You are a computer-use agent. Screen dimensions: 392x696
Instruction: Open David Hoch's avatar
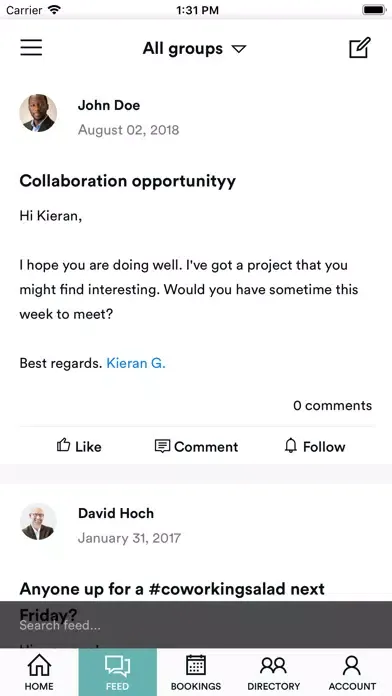pos(38,521)
